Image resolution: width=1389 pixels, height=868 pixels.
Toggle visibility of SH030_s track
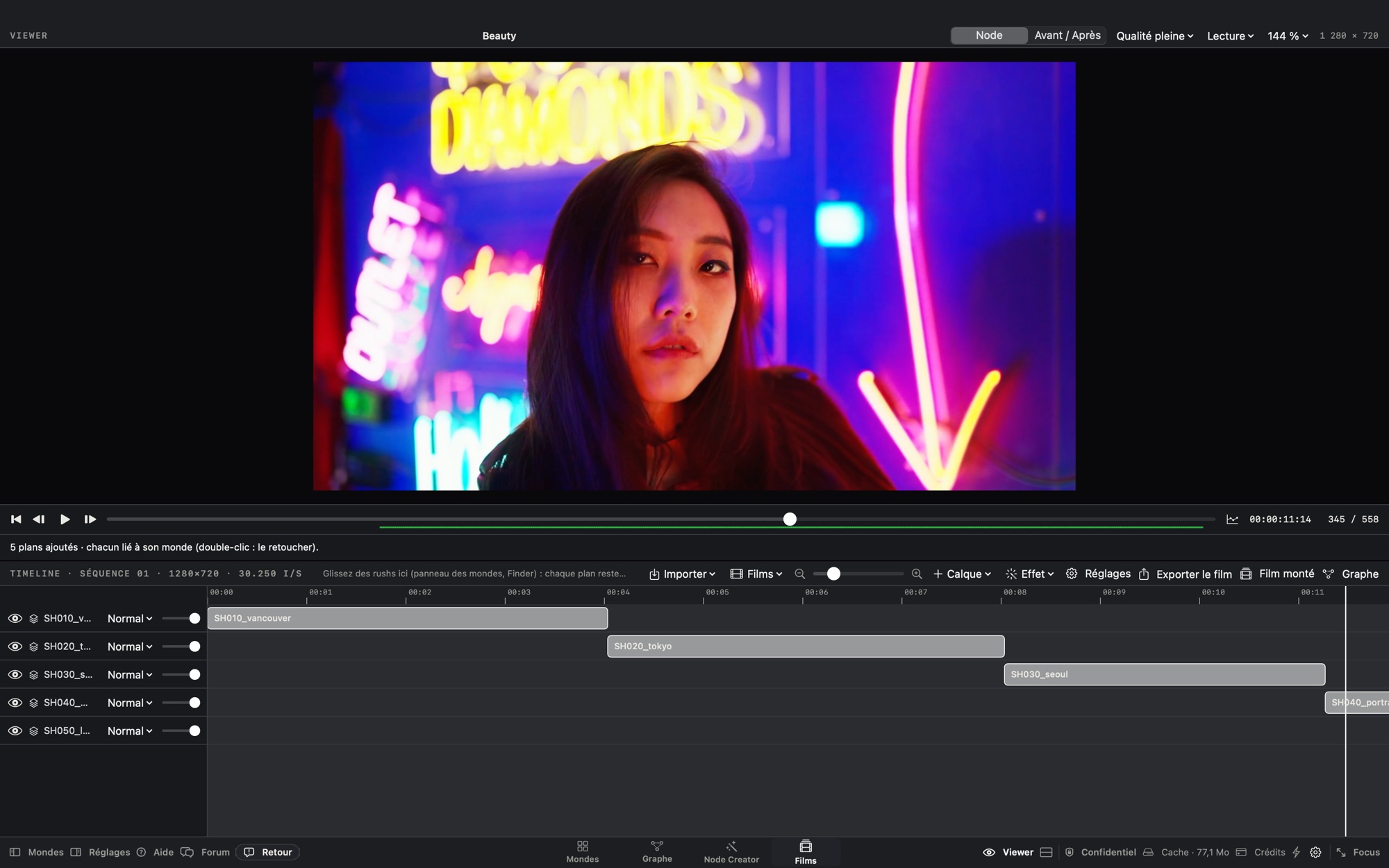click(15, 675)
